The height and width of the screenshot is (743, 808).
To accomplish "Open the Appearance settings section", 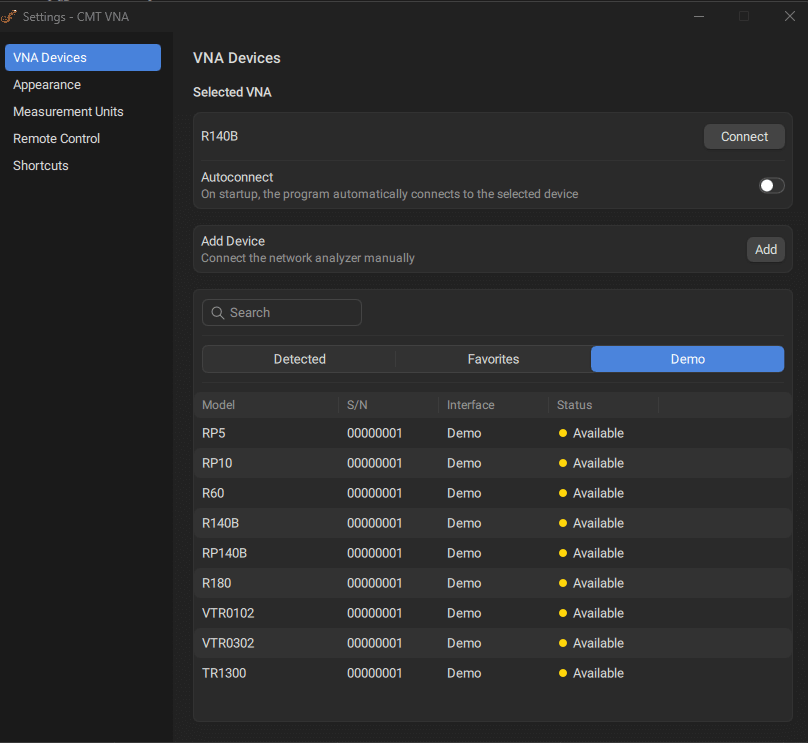I will (x=47, y=85).
